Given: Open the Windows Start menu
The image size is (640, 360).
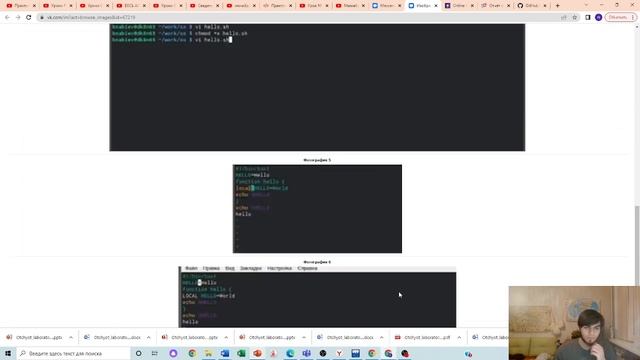Looking at the screenshot, I should pos(8,353).
